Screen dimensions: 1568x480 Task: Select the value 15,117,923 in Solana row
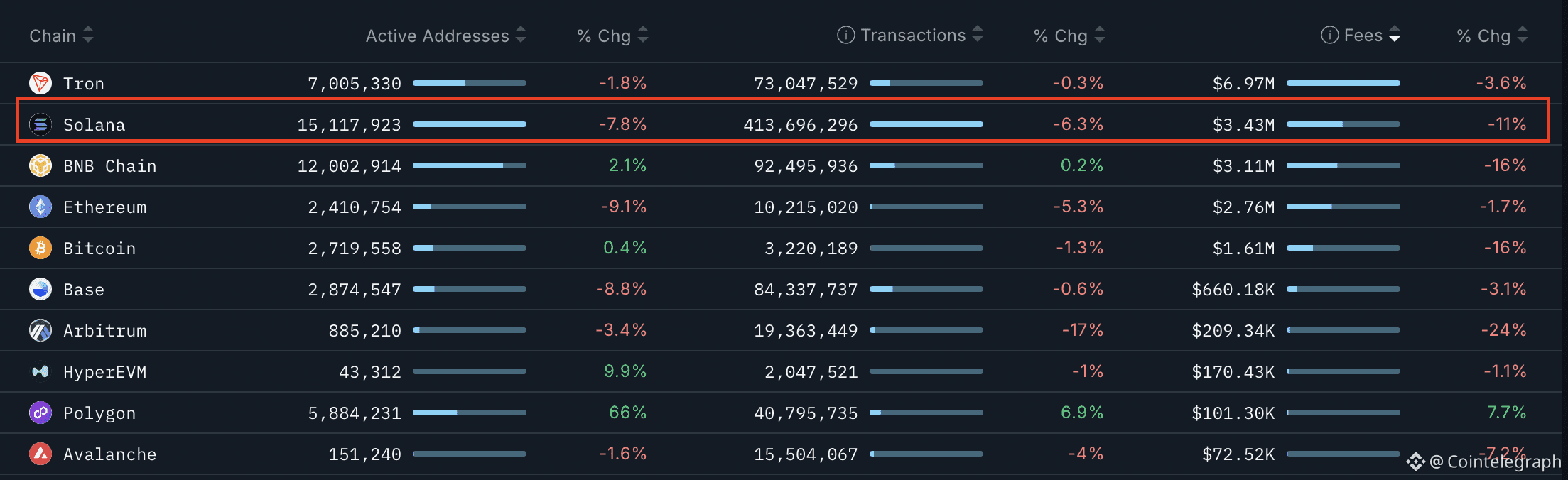pyautogui.click(x=350, y=125)
